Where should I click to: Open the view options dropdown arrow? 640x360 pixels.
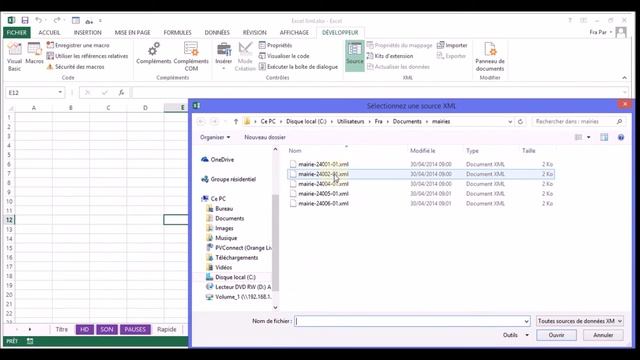coord(589,137)
